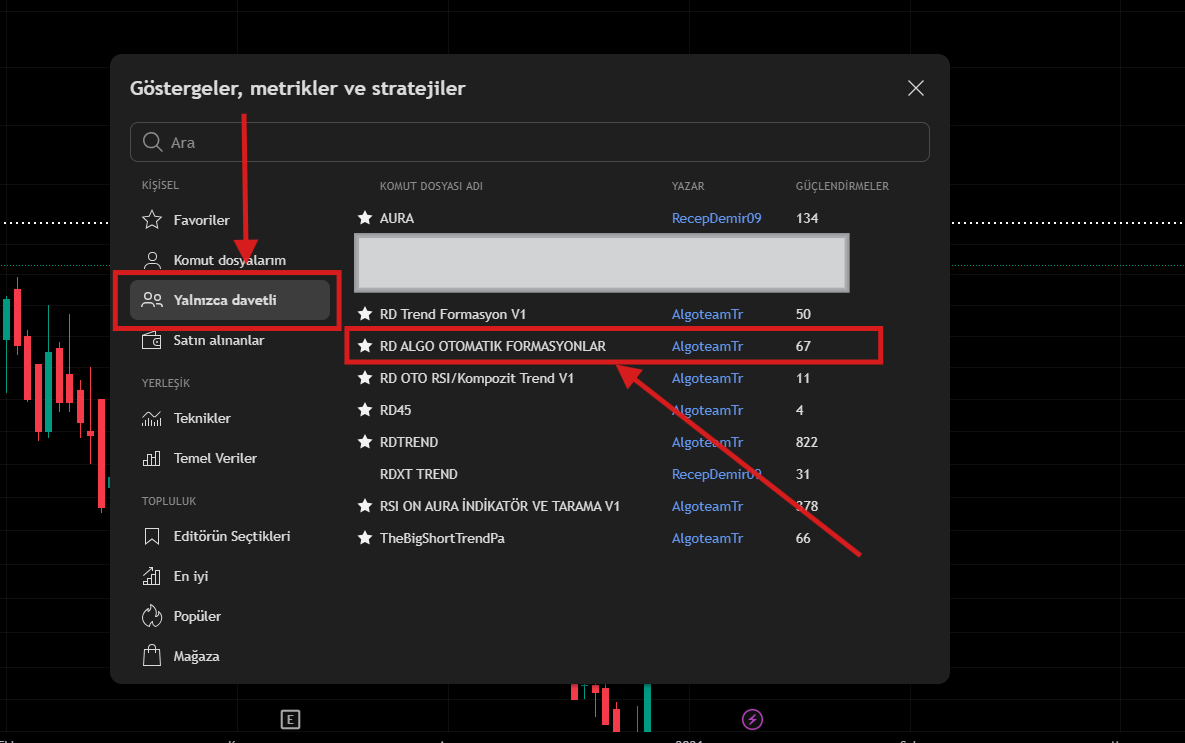Click the Komut dosyalarım person icon
1185x743 pixels.
[152, 260]
